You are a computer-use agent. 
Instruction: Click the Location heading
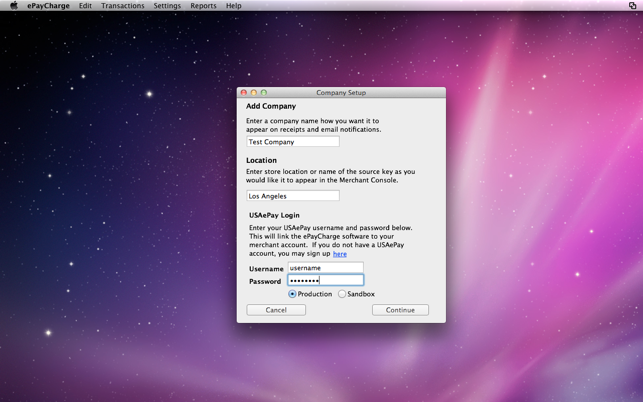pos(261,160)
